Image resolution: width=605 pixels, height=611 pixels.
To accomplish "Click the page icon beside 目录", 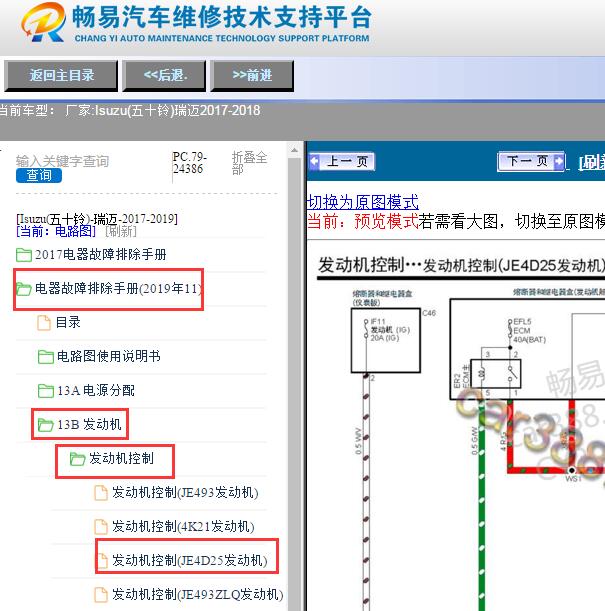I will (x=44, y=323).
